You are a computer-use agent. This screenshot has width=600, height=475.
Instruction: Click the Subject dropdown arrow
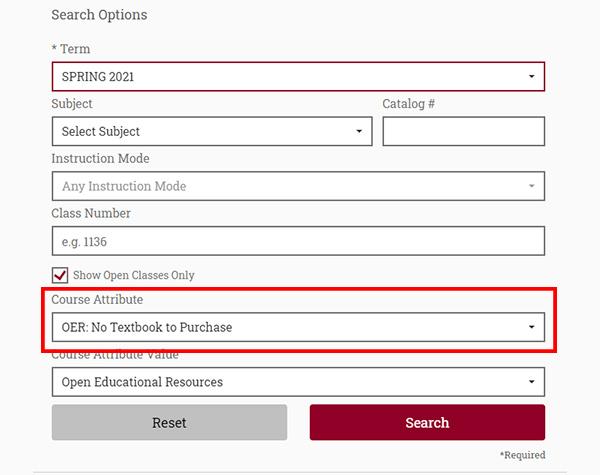359,131
